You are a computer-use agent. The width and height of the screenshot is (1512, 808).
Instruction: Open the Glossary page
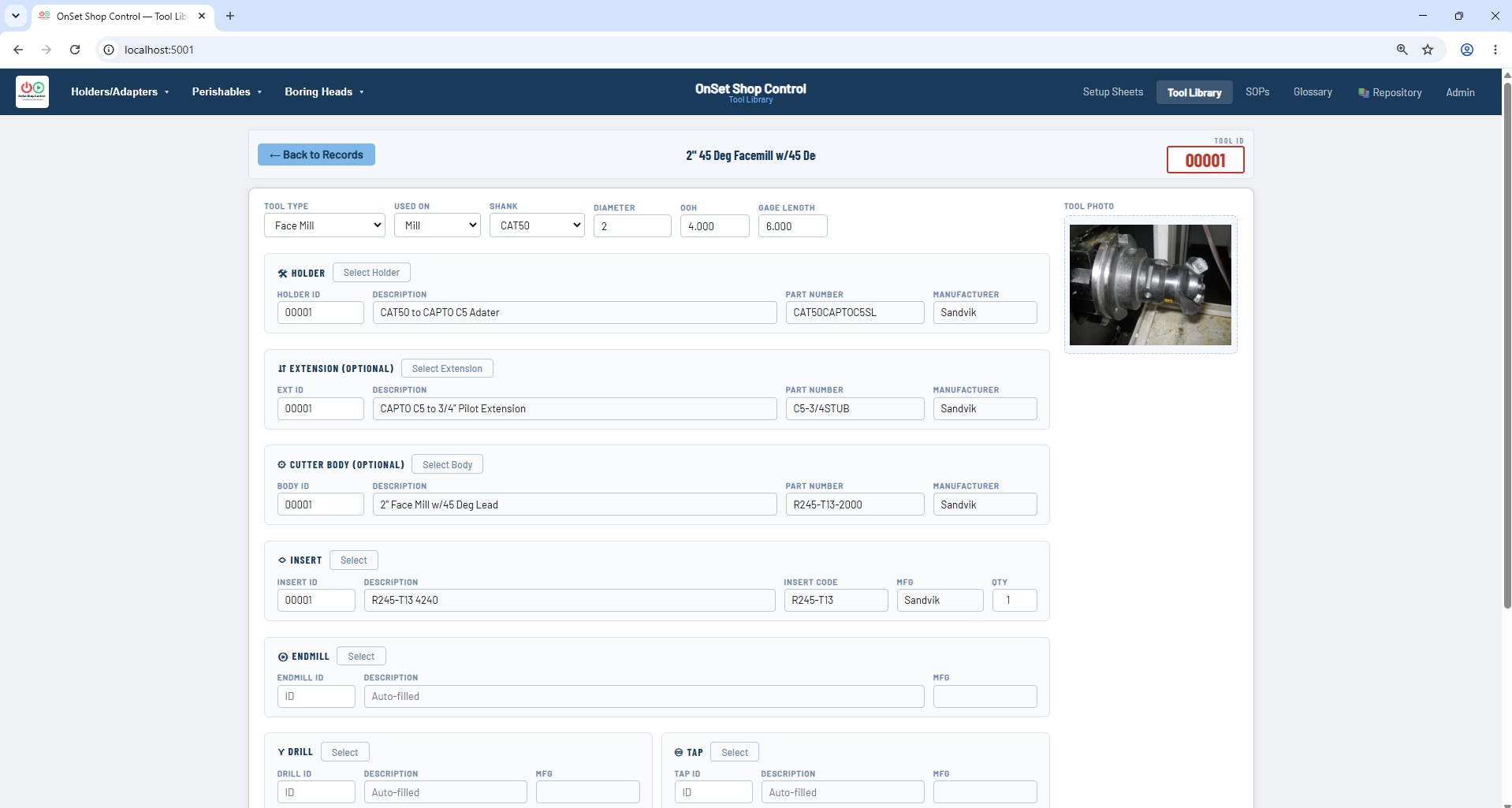click(1313, 92)
